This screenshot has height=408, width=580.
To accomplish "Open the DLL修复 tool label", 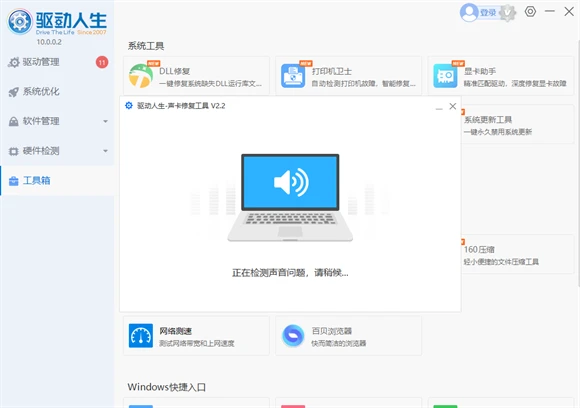I will (175, 71).
